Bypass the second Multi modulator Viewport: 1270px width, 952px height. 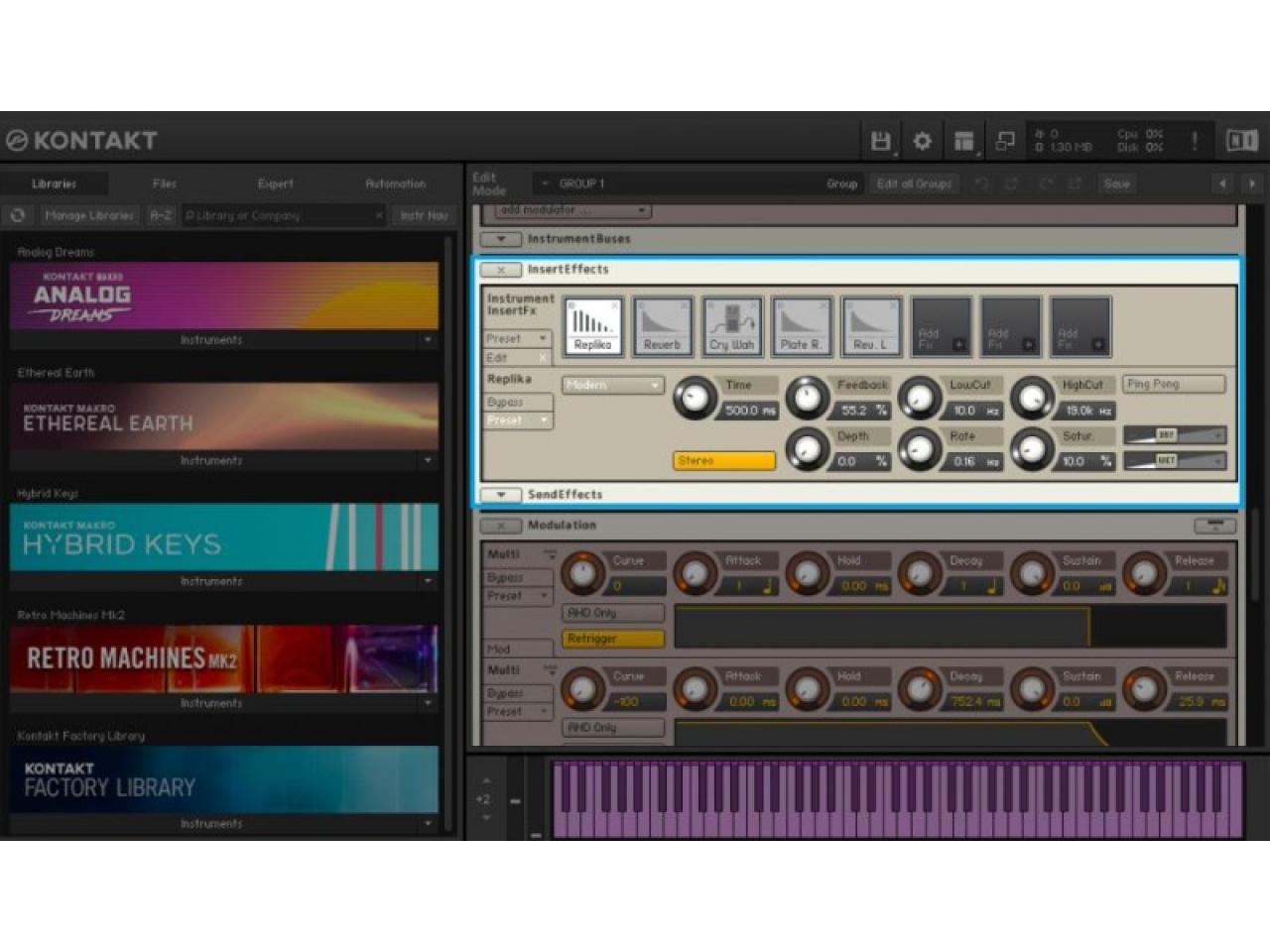tap(518, 693)
